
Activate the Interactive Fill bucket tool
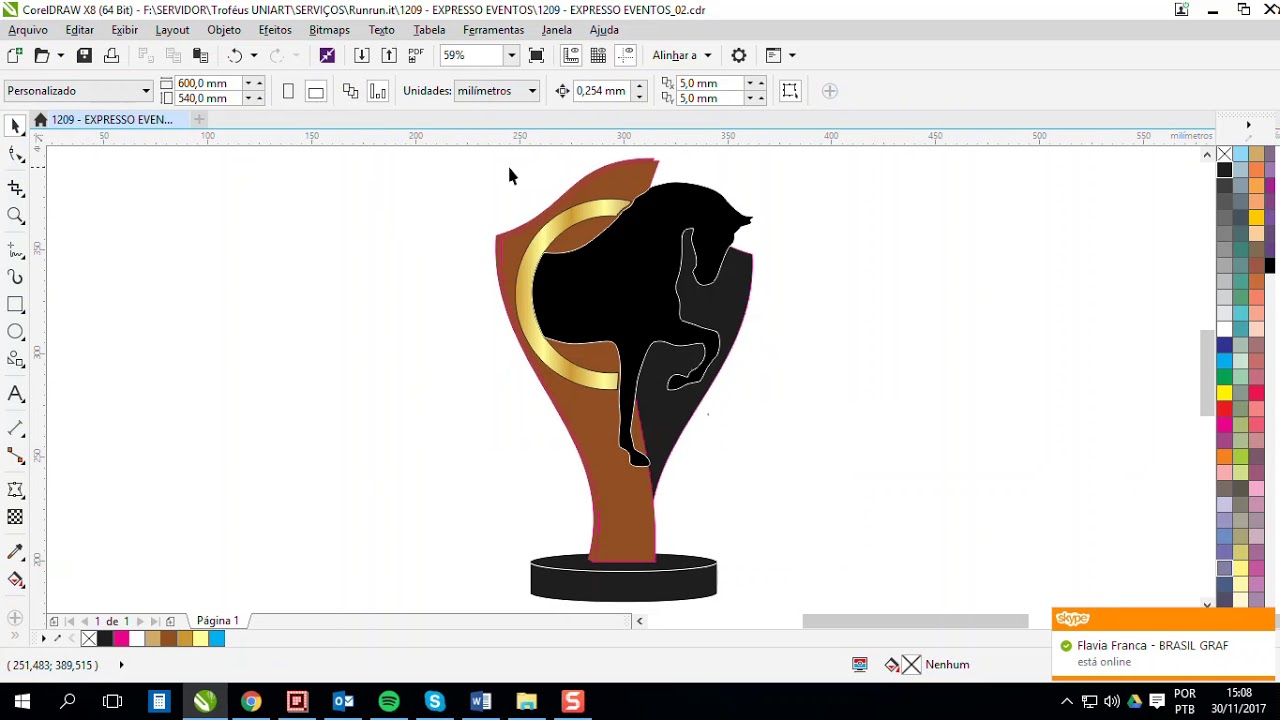(15, 579)
